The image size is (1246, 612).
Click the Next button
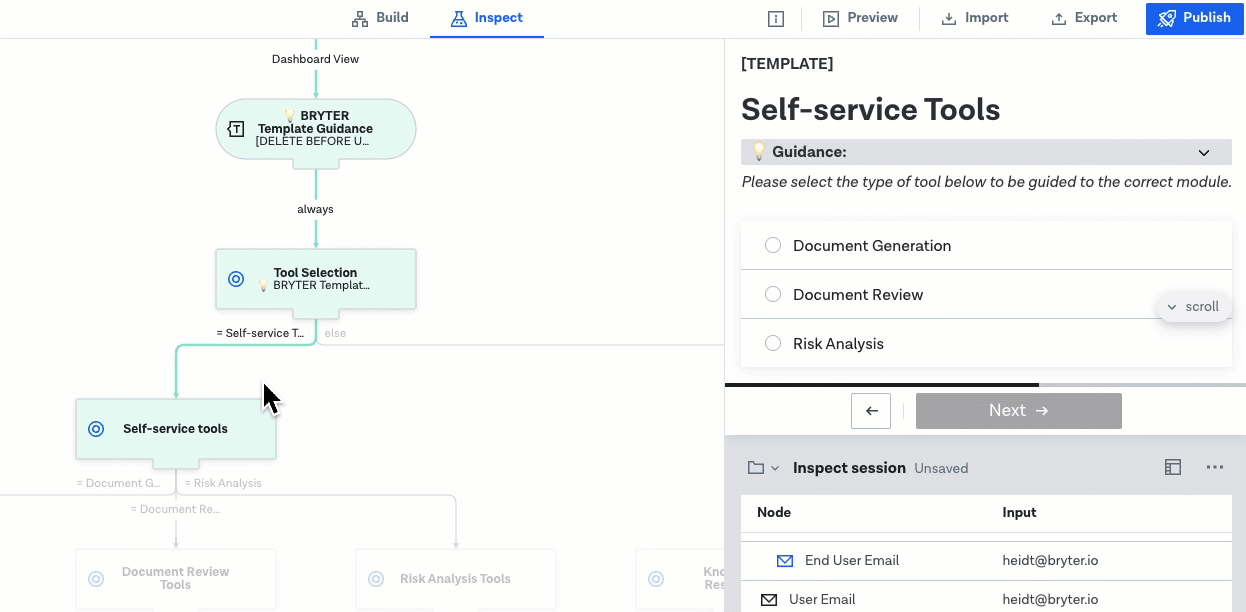click(1018, 411)
